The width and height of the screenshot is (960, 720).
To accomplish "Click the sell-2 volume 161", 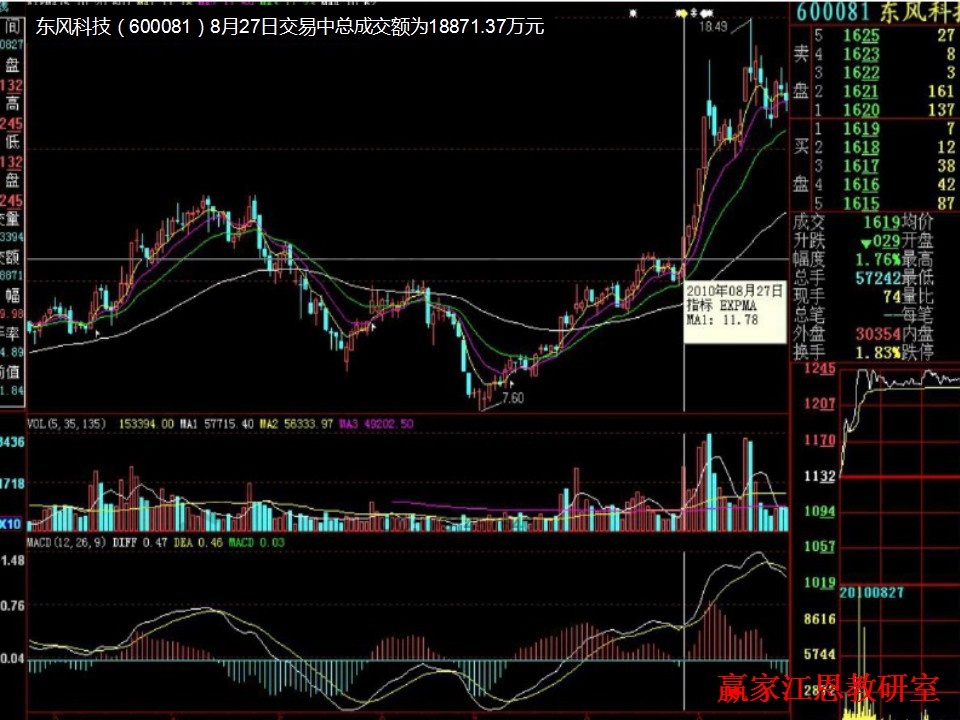I will coord(941,92).
